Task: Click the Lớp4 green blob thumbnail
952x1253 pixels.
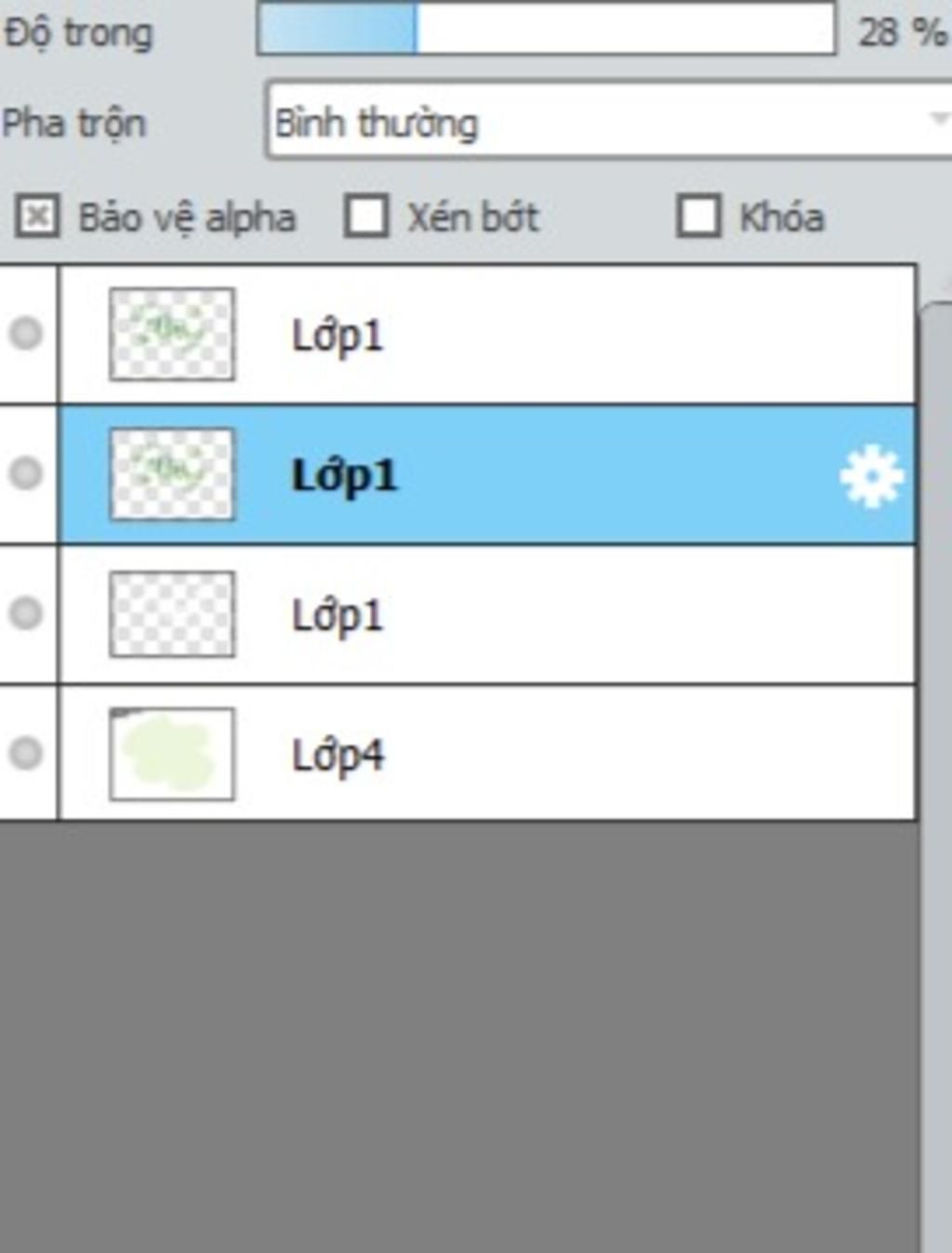Action: click(x=172, y=754)
